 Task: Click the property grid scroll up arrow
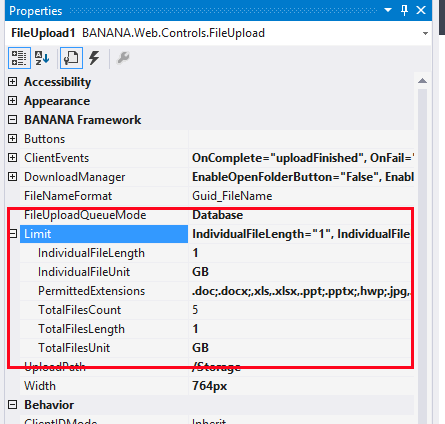pyautogui.click(x=422, y=81)
